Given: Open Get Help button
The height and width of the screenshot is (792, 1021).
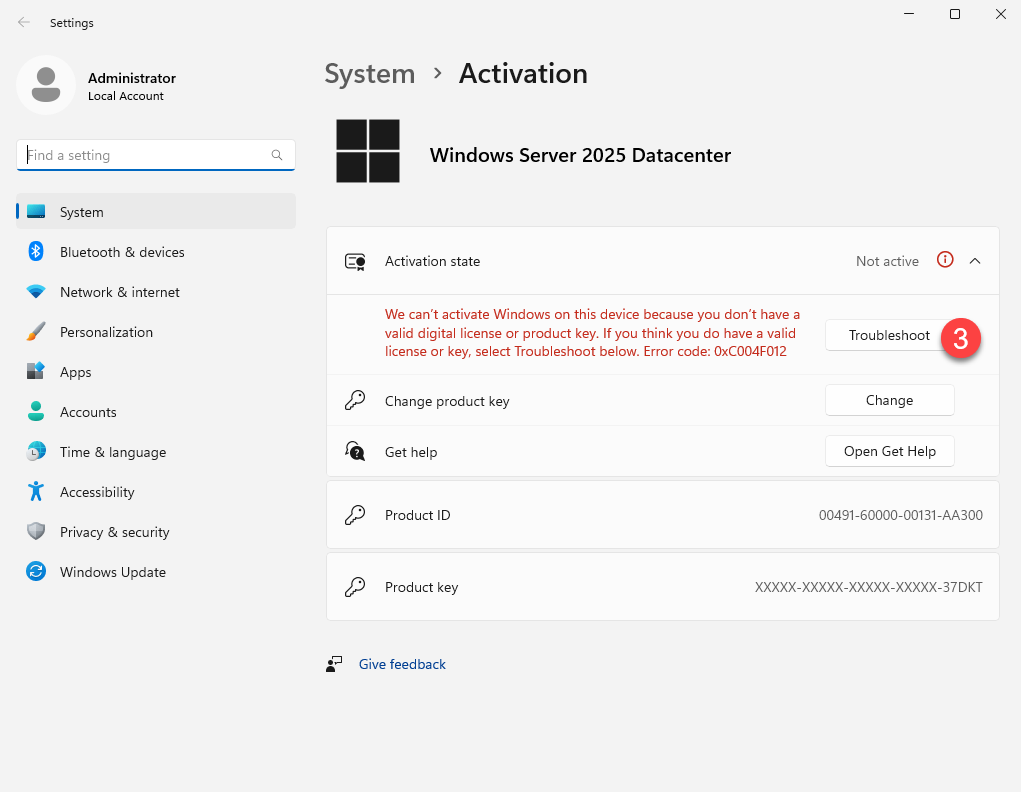Looking at the screenshot, I should click(889, 451).
